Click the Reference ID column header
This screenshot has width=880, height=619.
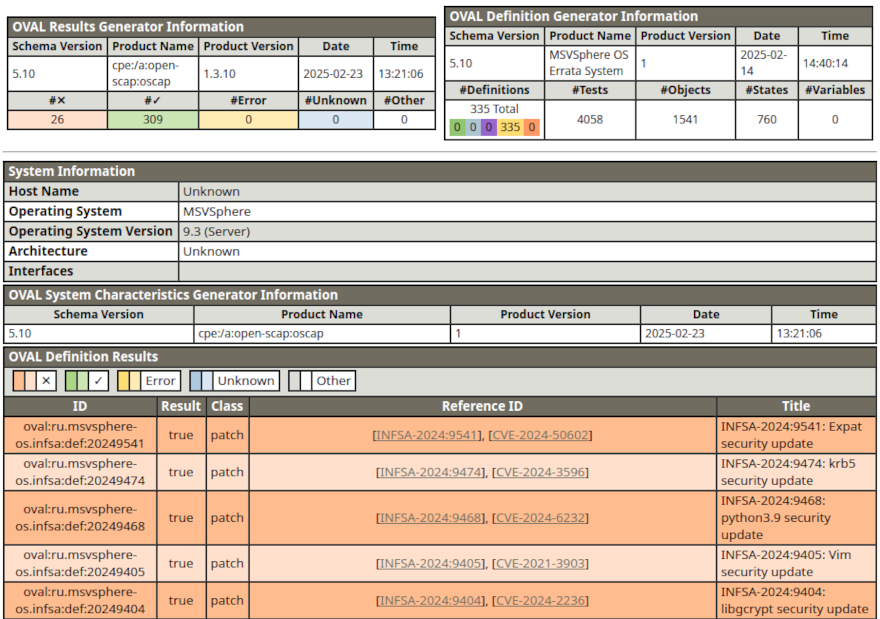click(482, 407)
